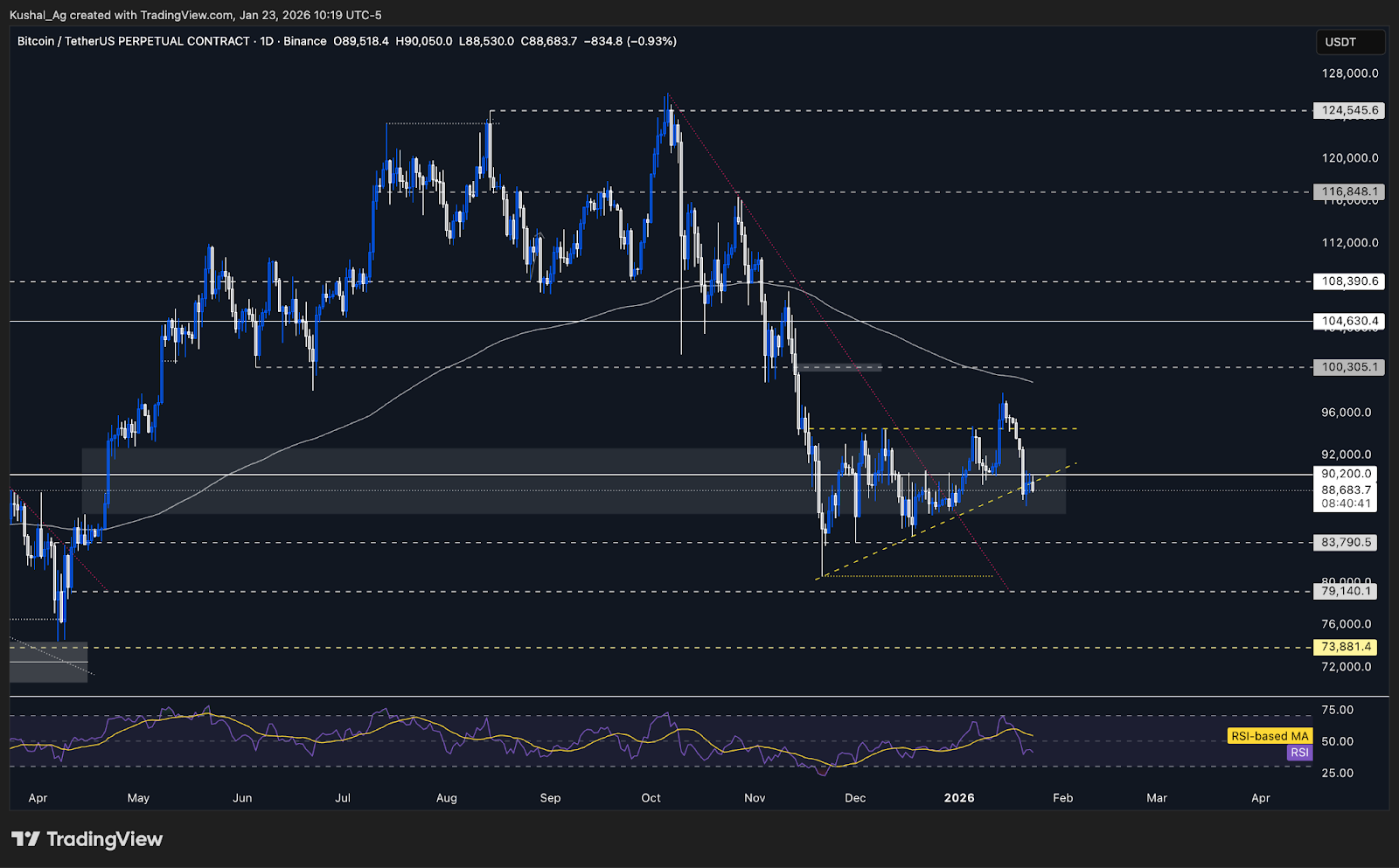The height and width of the screenshot is (868, 1399).
Task: Click the Feb label on the time axis
Action: click(1062, 798)
